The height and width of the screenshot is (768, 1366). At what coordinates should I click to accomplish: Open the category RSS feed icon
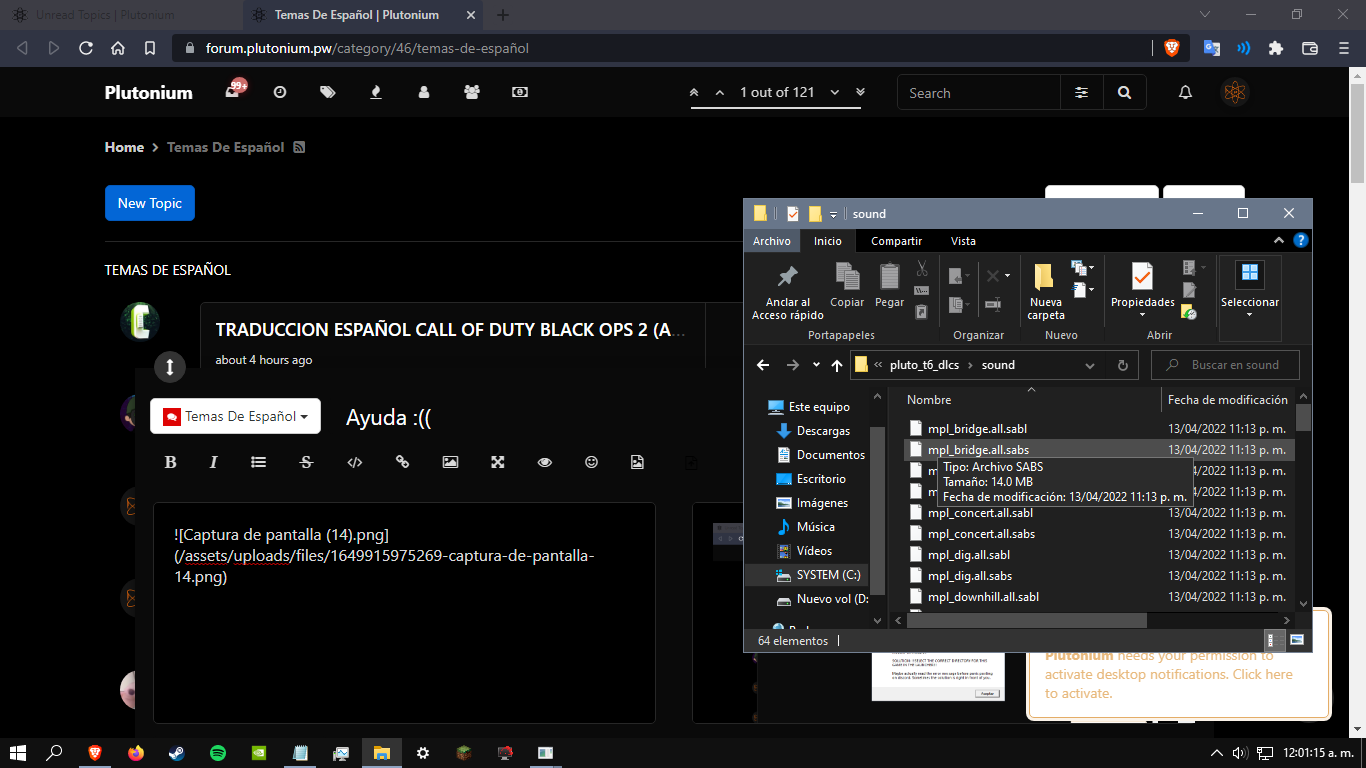[299, 147]
